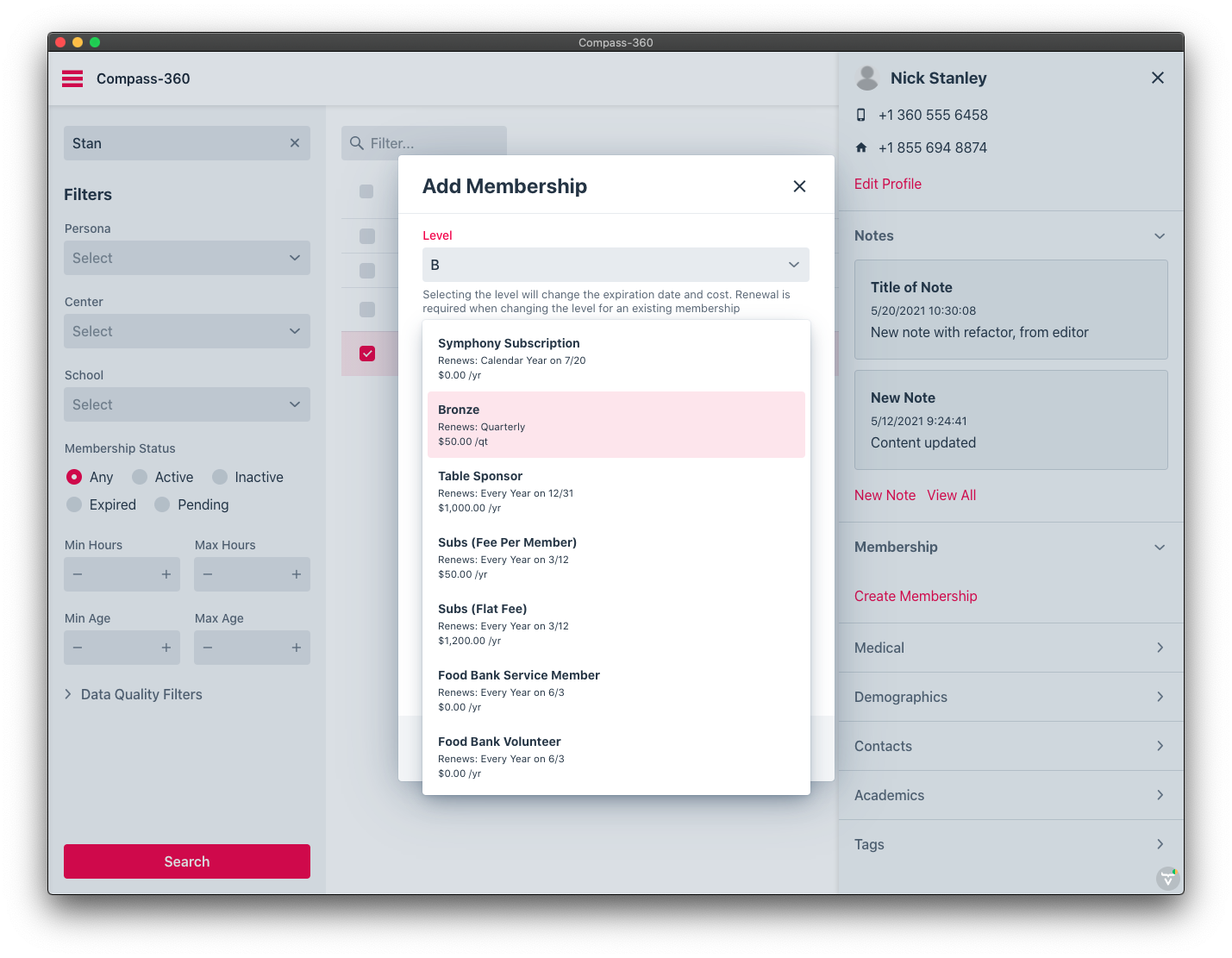Increment Max Age with the plus stepper
1232x958 pixels.
(297, 648)
